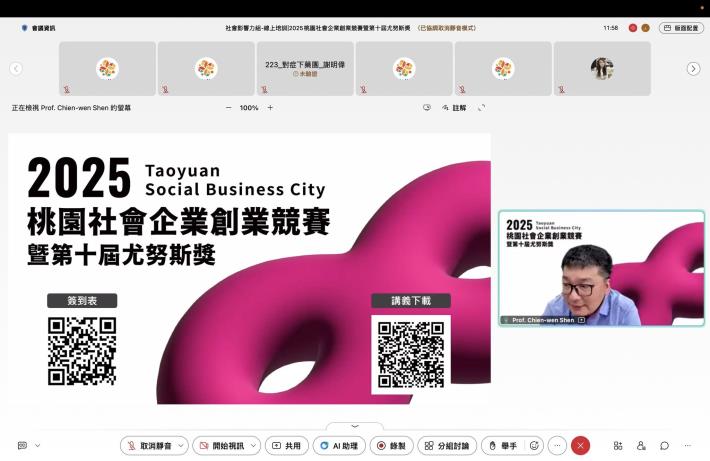Click the text 正在檢視 Prof. Chien-wen Shen 的螢幕
Viewport: 710px width, 461px height.
point(71,108)
